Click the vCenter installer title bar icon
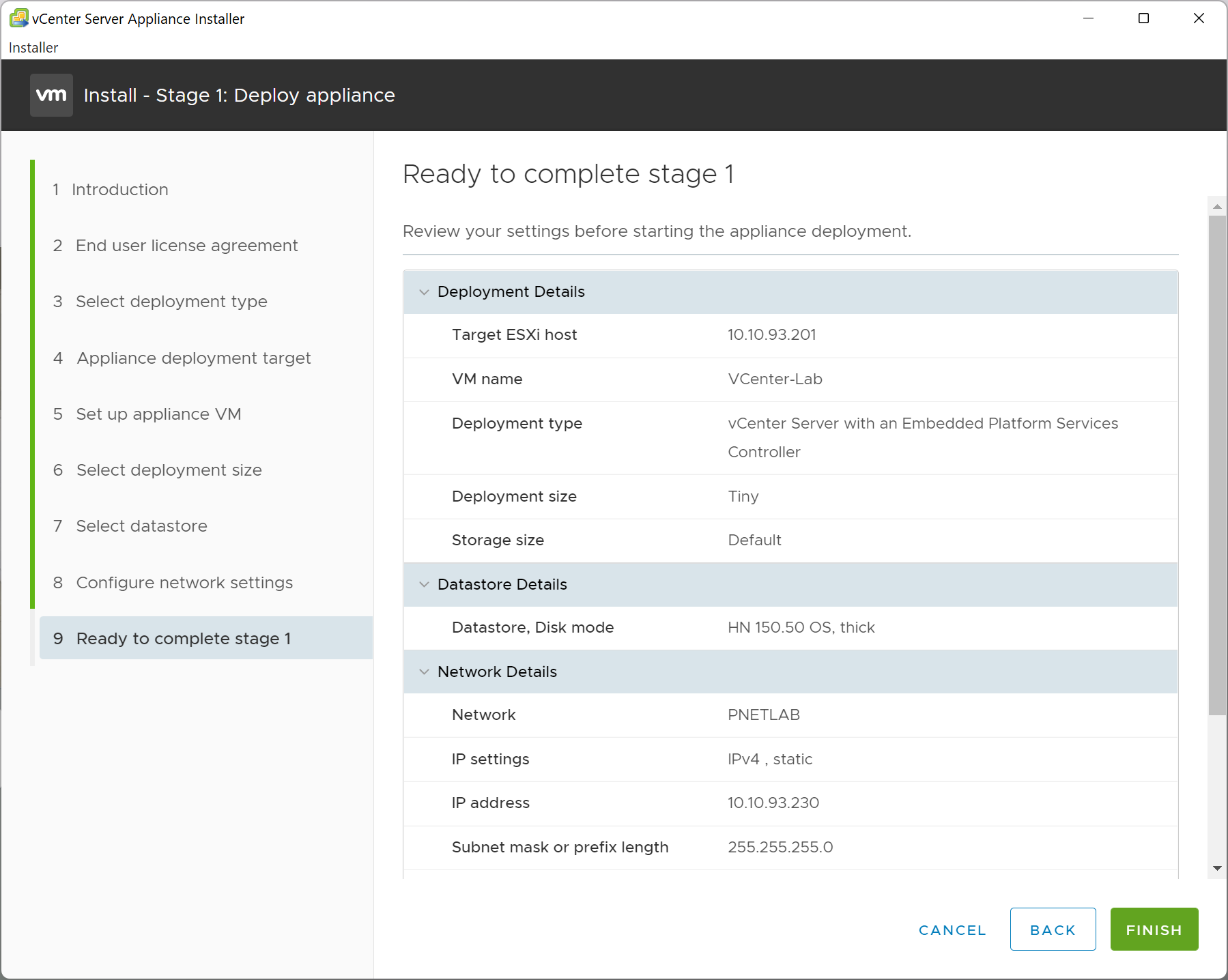This screenshot has width=1228, height=980. [18, 18]
